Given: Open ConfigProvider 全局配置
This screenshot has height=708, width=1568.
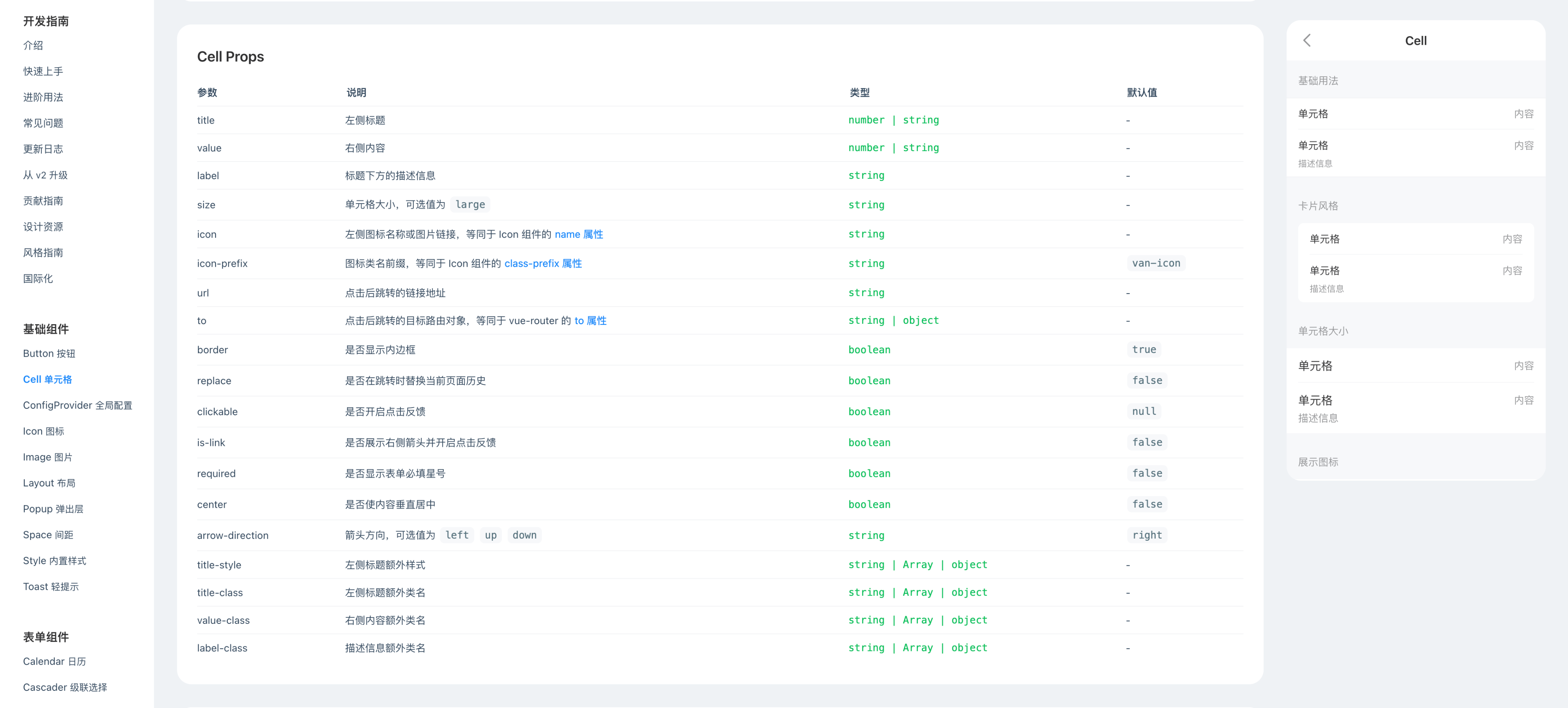Looking at the screenshot, I should pyautogui.click(x=77, y=405).
